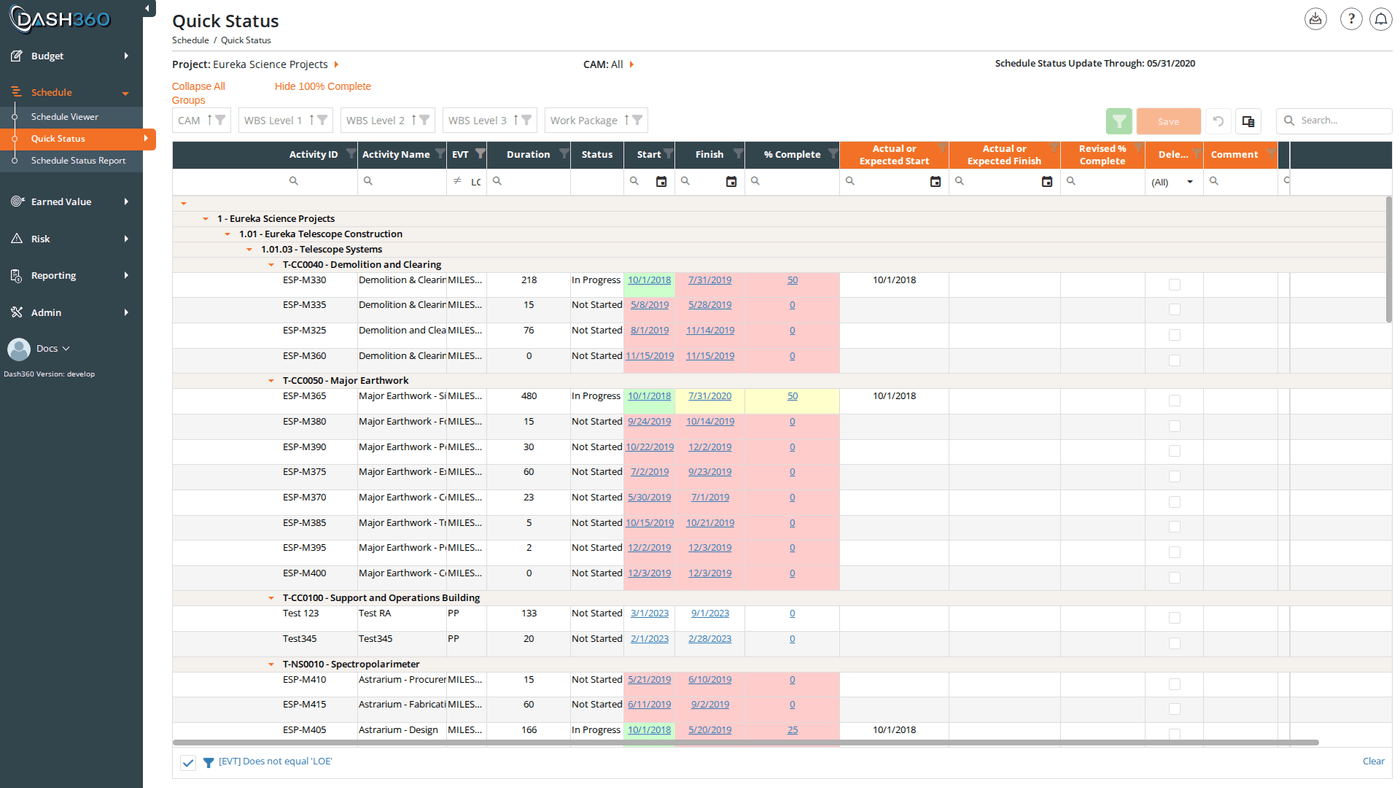Uncheck the EVT filter checkbox at bottom
Image resolution: width=1400 pixels, height=788 pixels.
pos(188,762)
